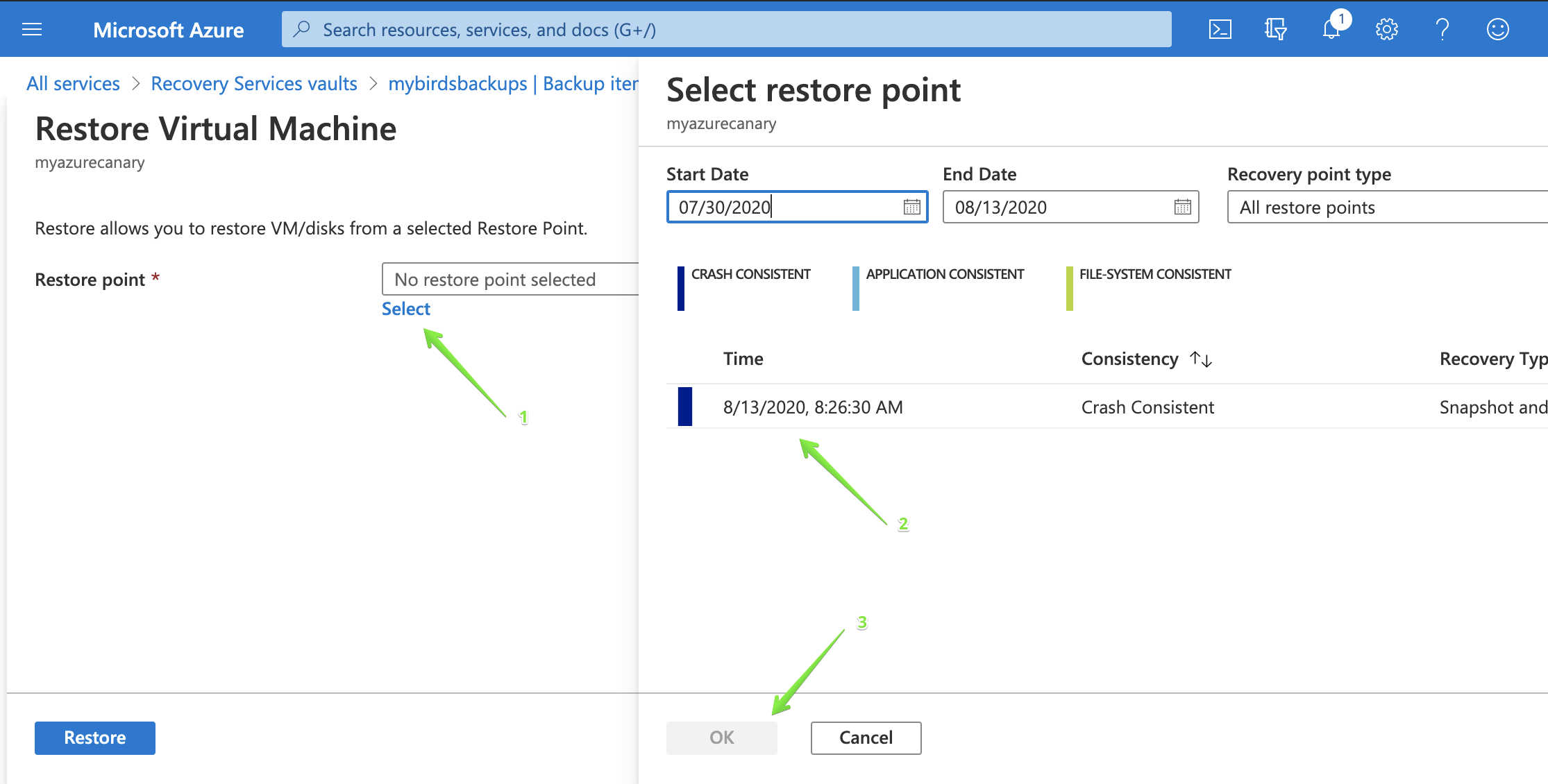Viewport: 1548px width, 784px height.
Task: Click the FILE-SYSTEM CONSISTENT legend label
Action: [1155, 274]
